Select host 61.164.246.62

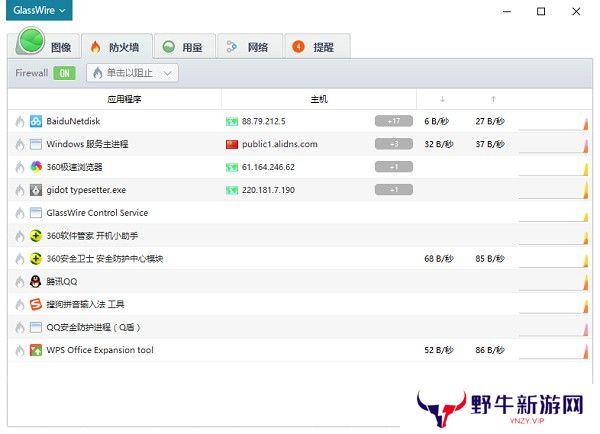tap(268, 167)
